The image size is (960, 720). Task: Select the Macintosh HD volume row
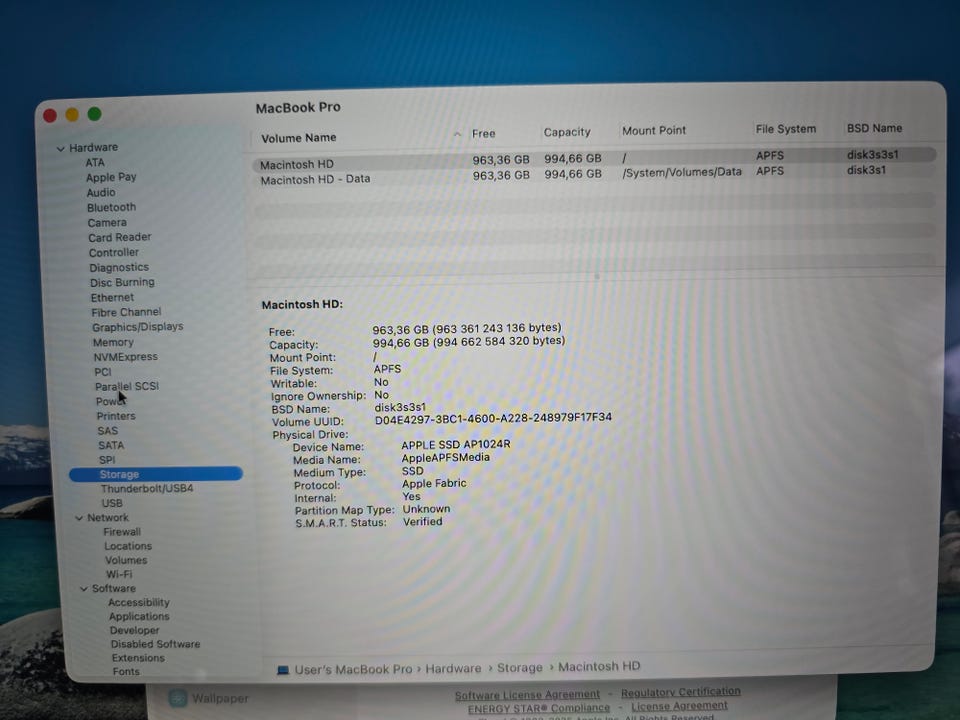point(594,159)
